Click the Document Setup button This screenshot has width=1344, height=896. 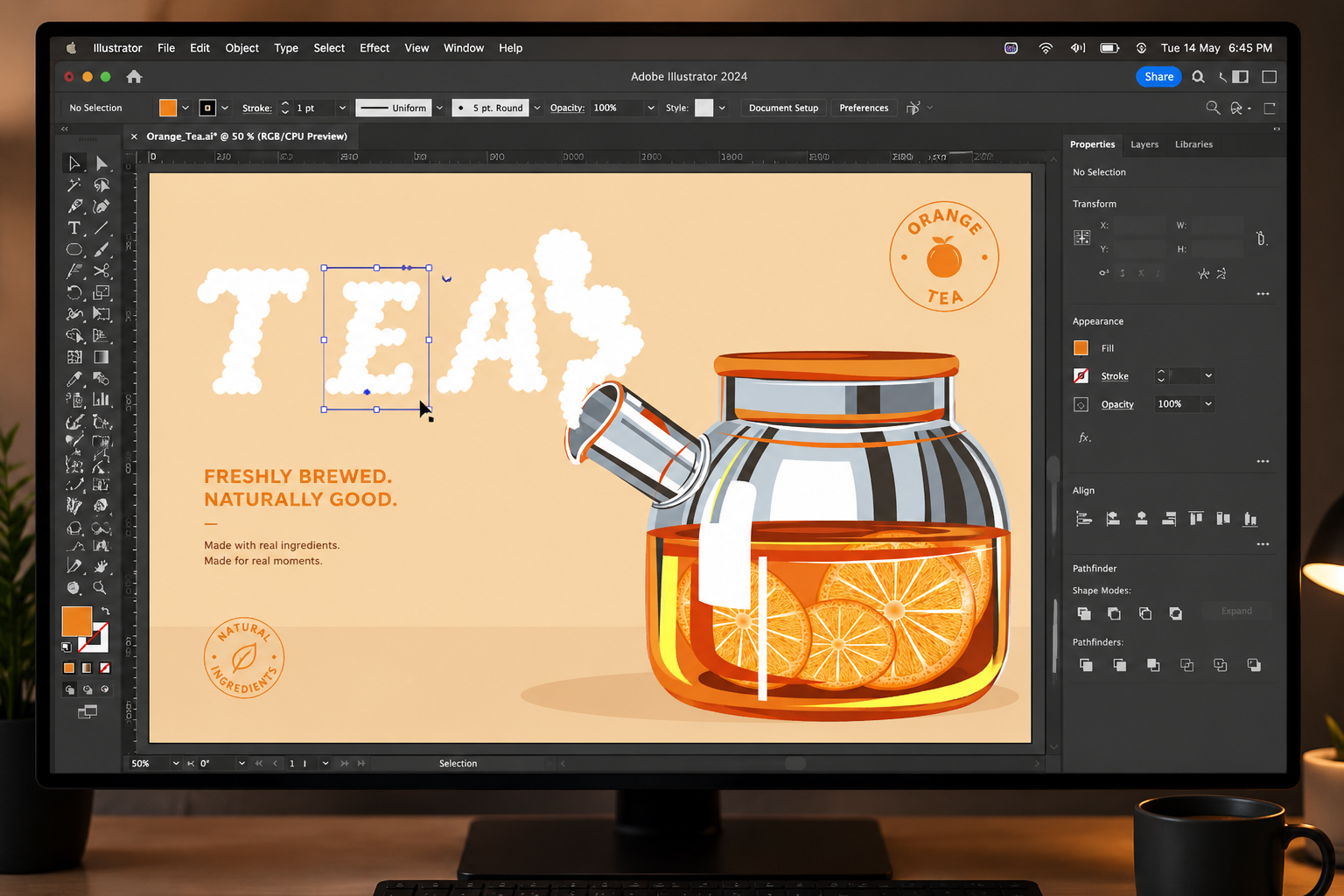click(x=783, y=108)
